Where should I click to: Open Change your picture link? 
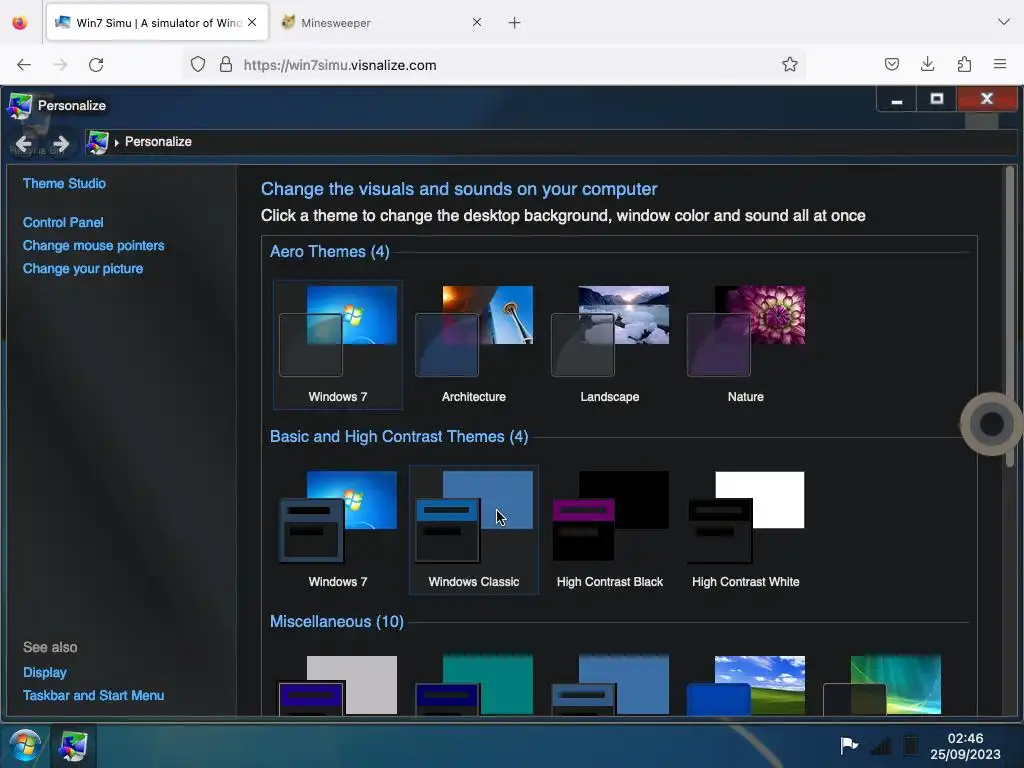click(x=82, y=268)
